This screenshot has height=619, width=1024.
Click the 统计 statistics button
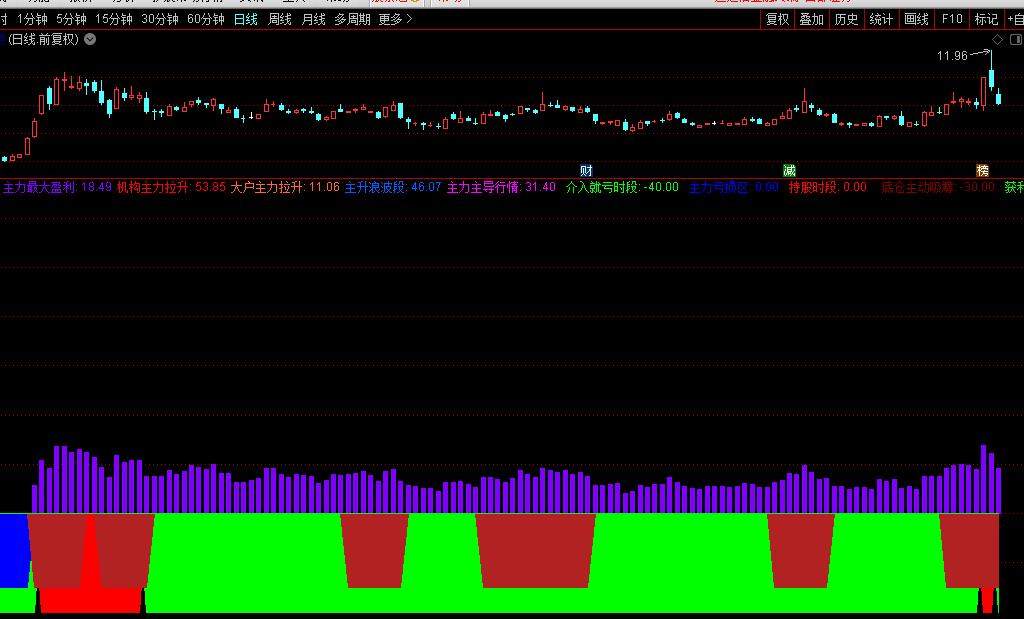point(881,19)
